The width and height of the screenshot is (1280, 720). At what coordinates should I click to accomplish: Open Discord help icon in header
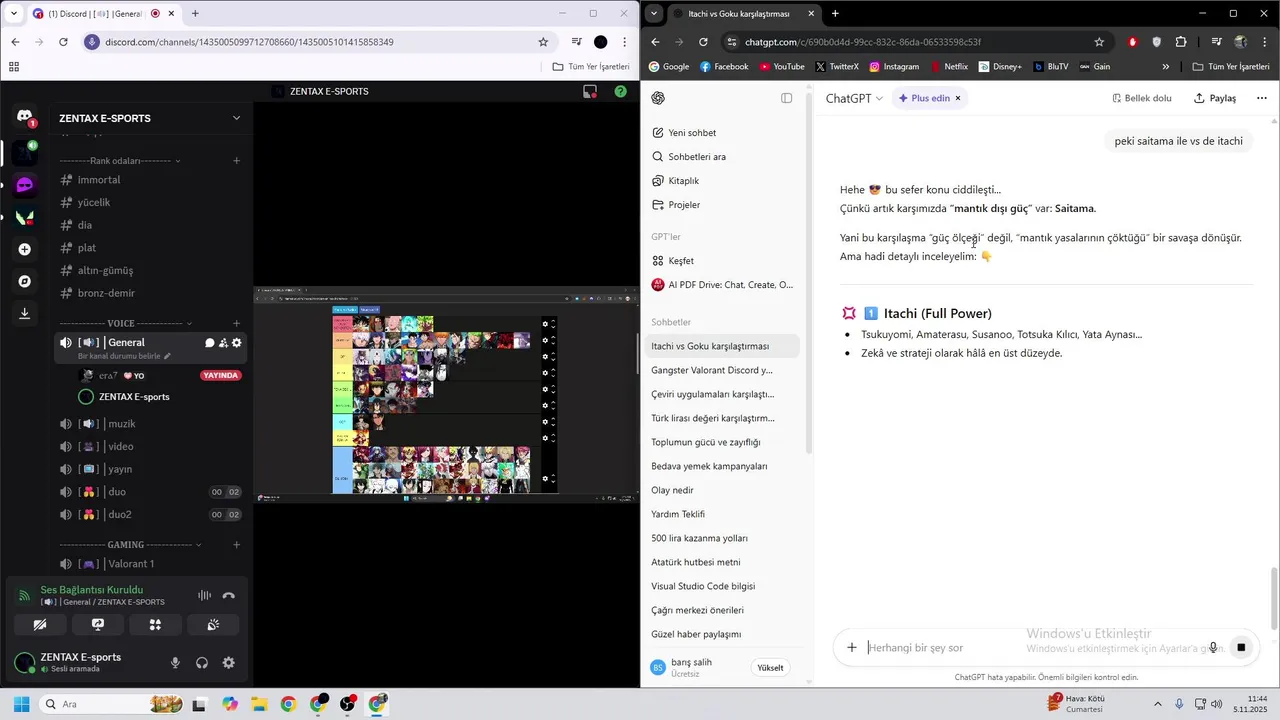[621, 91]
